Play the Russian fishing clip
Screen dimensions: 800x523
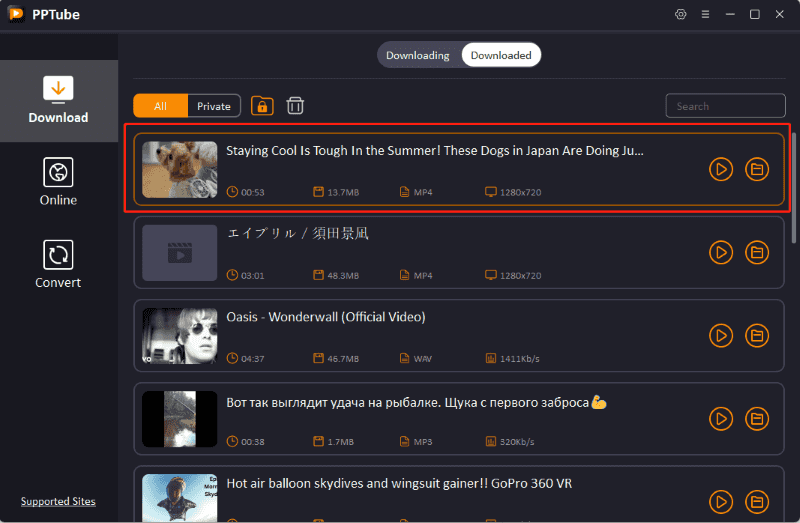tap(721, 419)
